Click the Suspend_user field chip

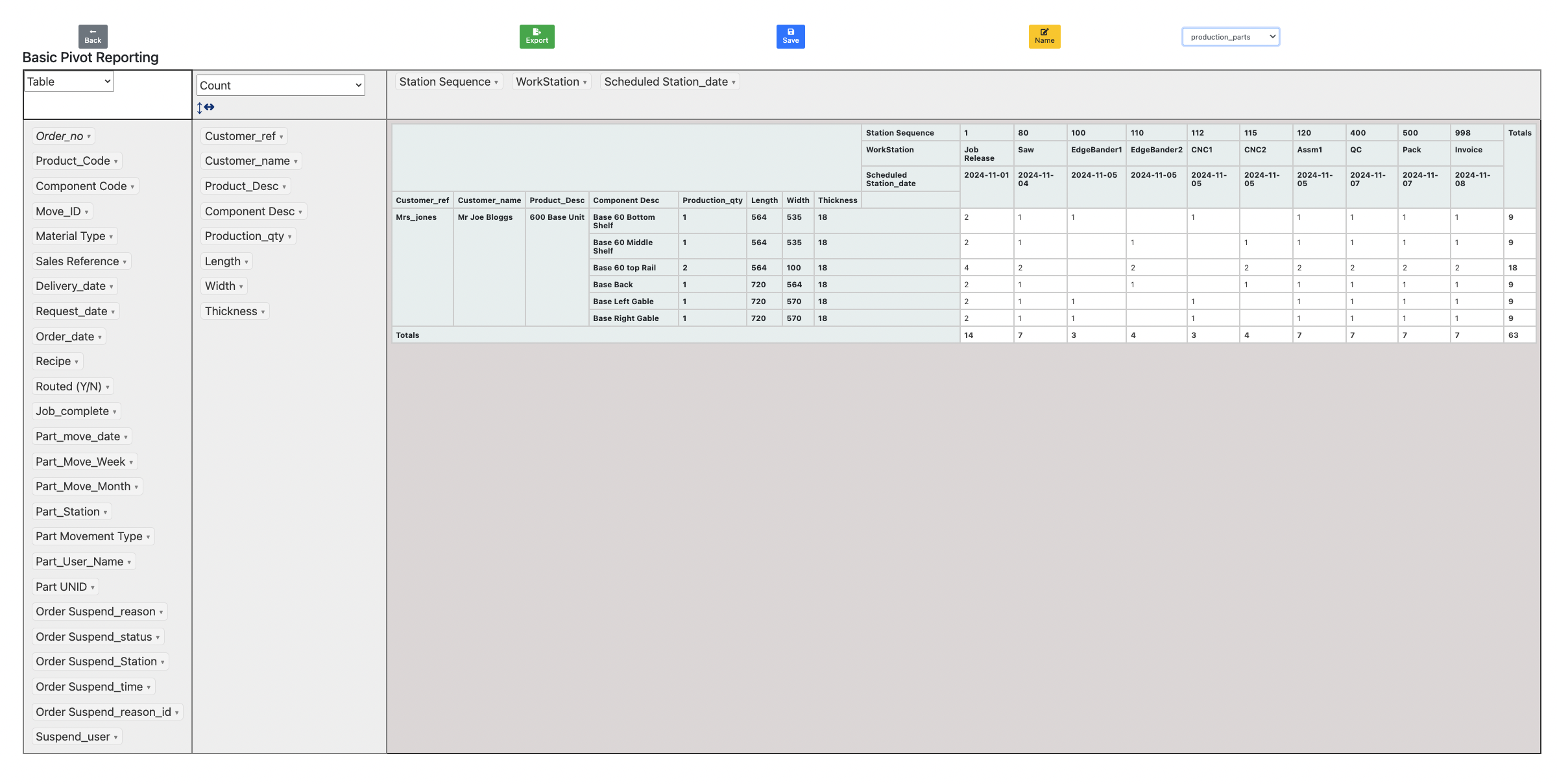coord(73,737)
